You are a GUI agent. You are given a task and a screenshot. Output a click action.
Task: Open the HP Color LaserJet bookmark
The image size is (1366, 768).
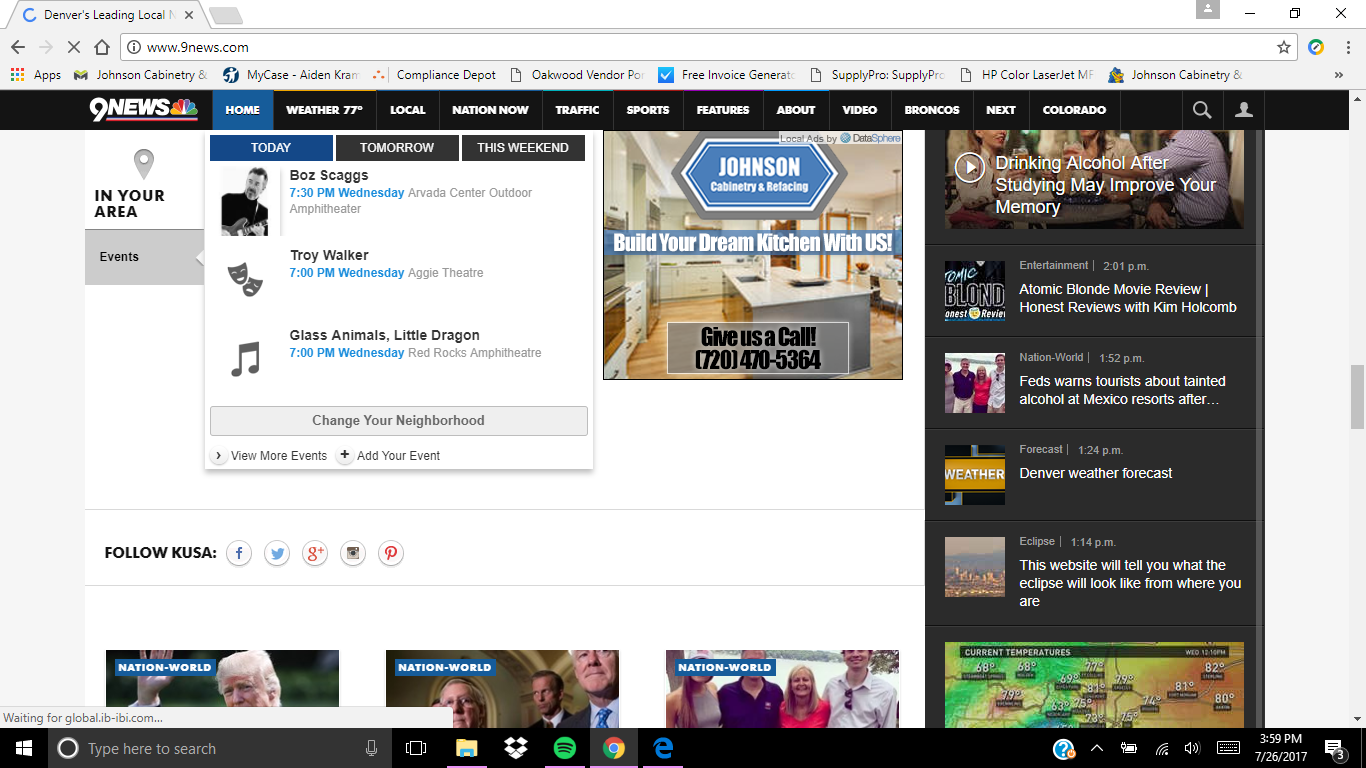[x=1028, y=75]
